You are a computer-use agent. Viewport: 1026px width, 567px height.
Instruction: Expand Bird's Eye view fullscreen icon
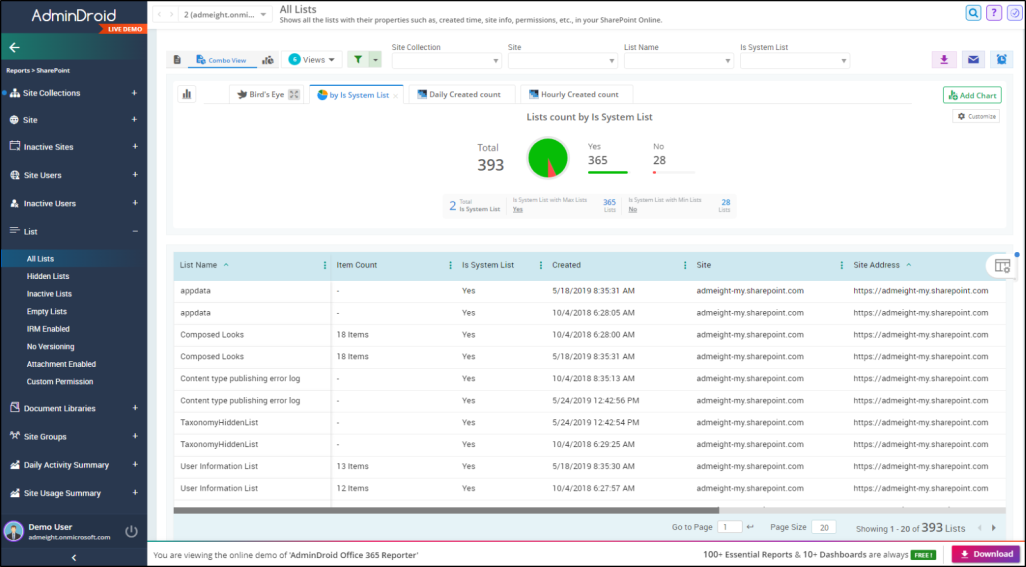(294, 95)
